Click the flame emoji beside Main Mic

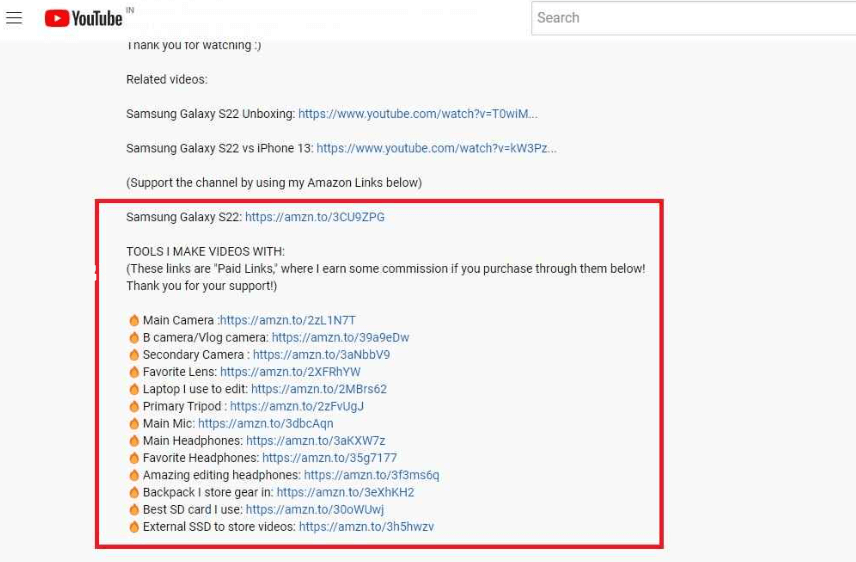[x=134, y=423]
